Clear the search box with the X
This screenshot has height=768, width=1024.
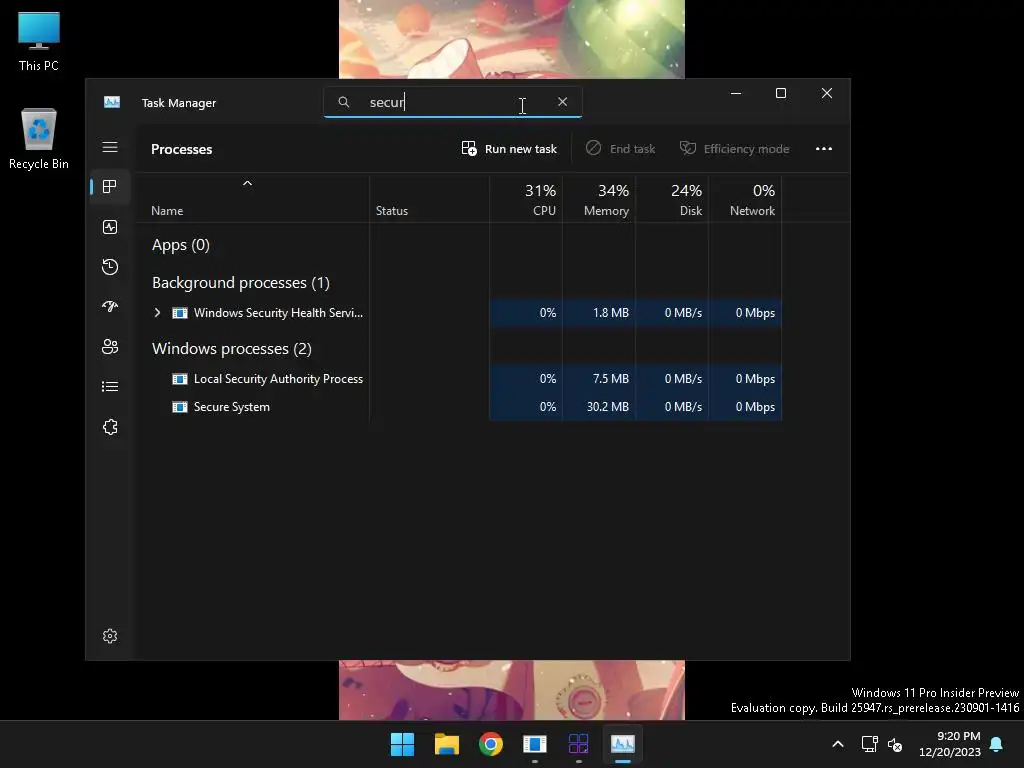pos(562,102)
